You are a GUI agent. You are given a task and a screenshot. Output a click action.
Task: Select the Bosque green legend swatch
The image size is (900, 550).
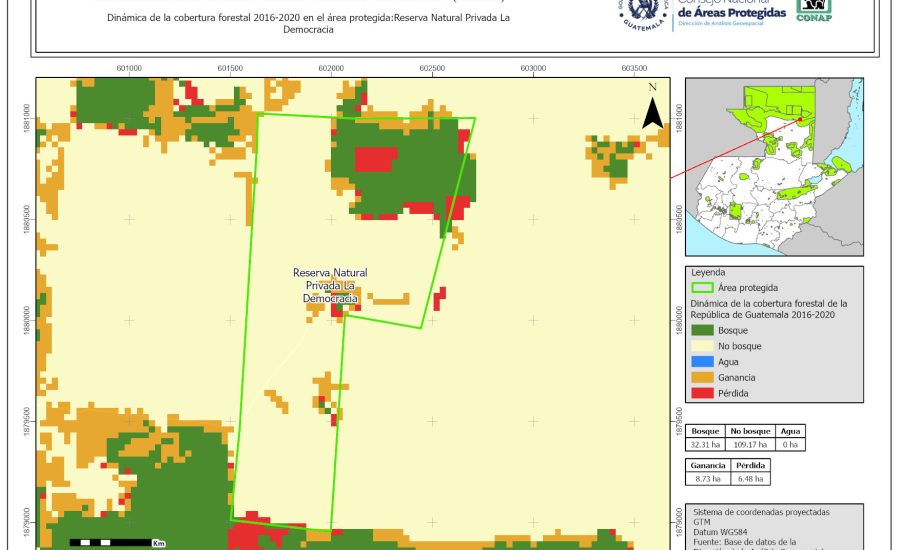click(x=703, y=330)
